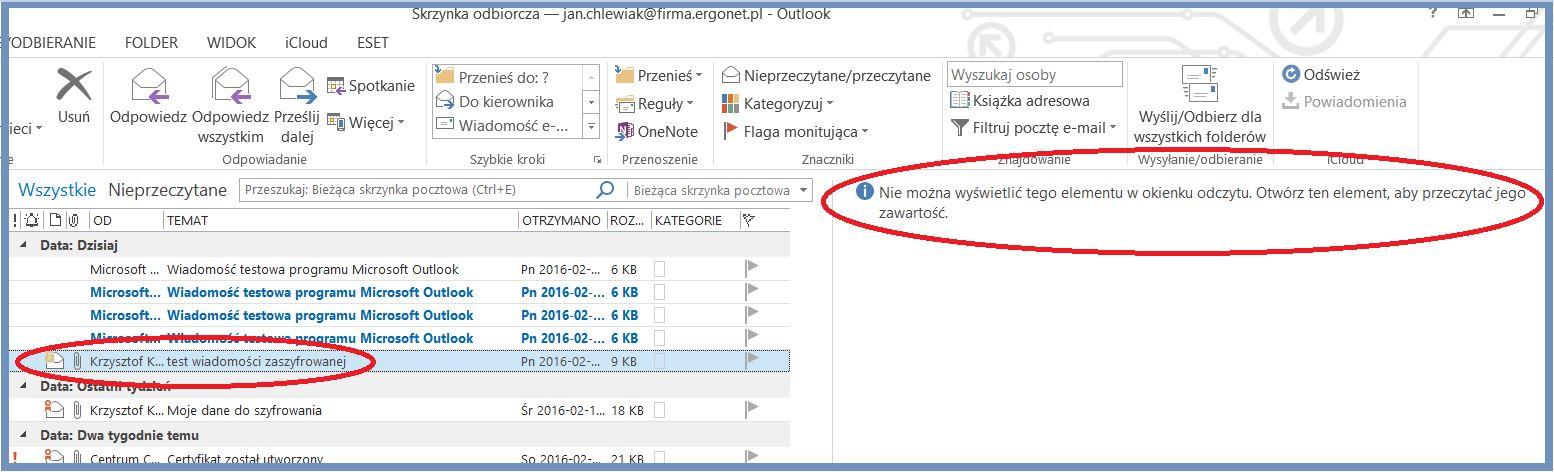Create a meeting reply with Spotkanie
This screenshot has height=472, width=1554.
(x=370, y=86)
